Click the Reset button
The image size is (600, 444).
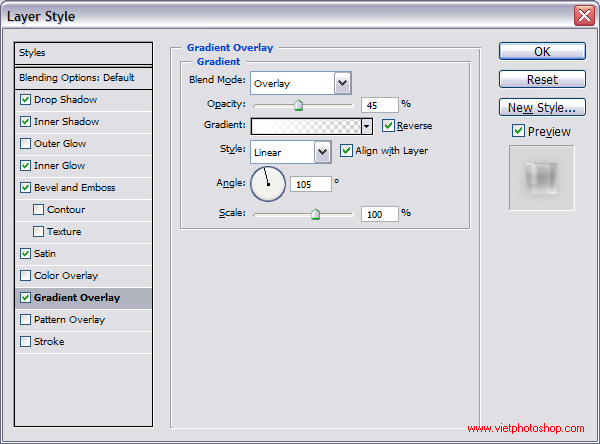click(x=542, y=79)
